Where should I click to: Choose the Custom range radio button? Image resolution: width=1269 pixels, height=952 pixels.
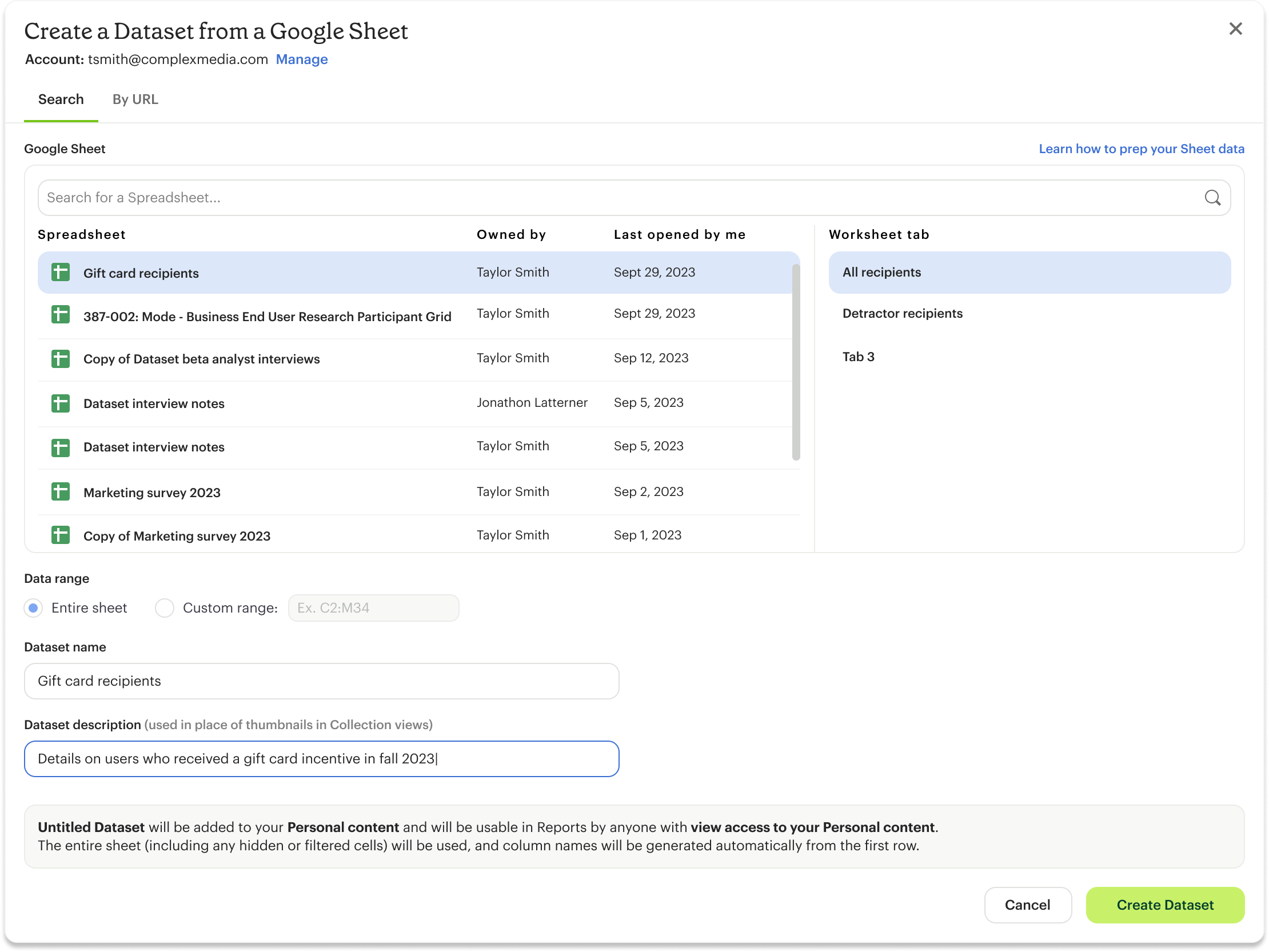pyautogui.click(x=165, y=608)
